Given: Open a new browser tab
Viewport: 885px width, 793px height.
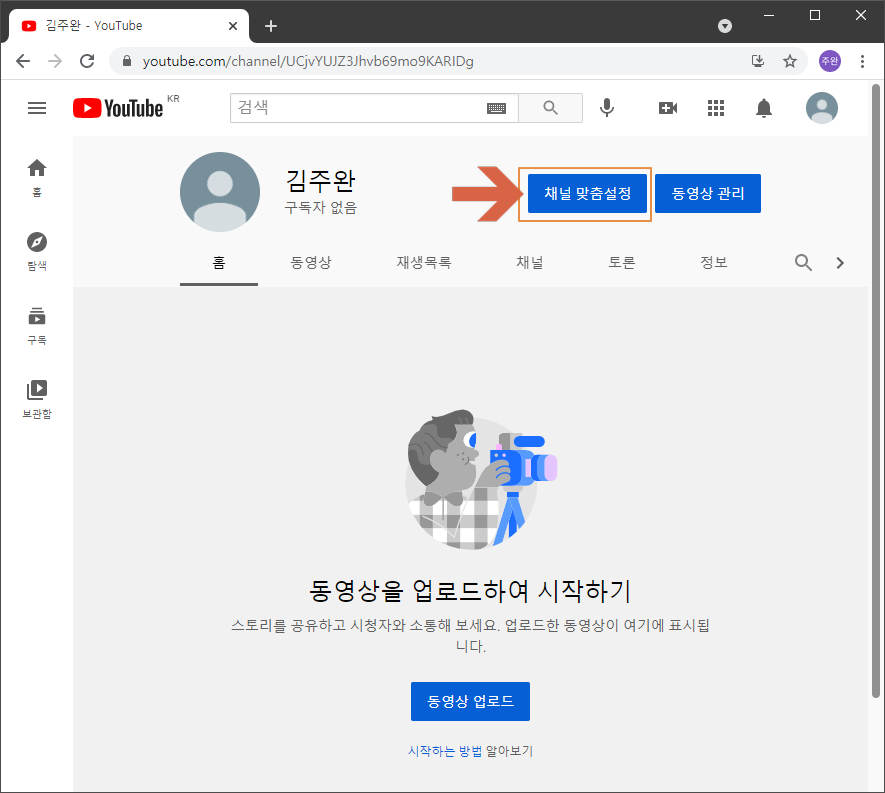Looking at the screenshot, I should 271,26.
